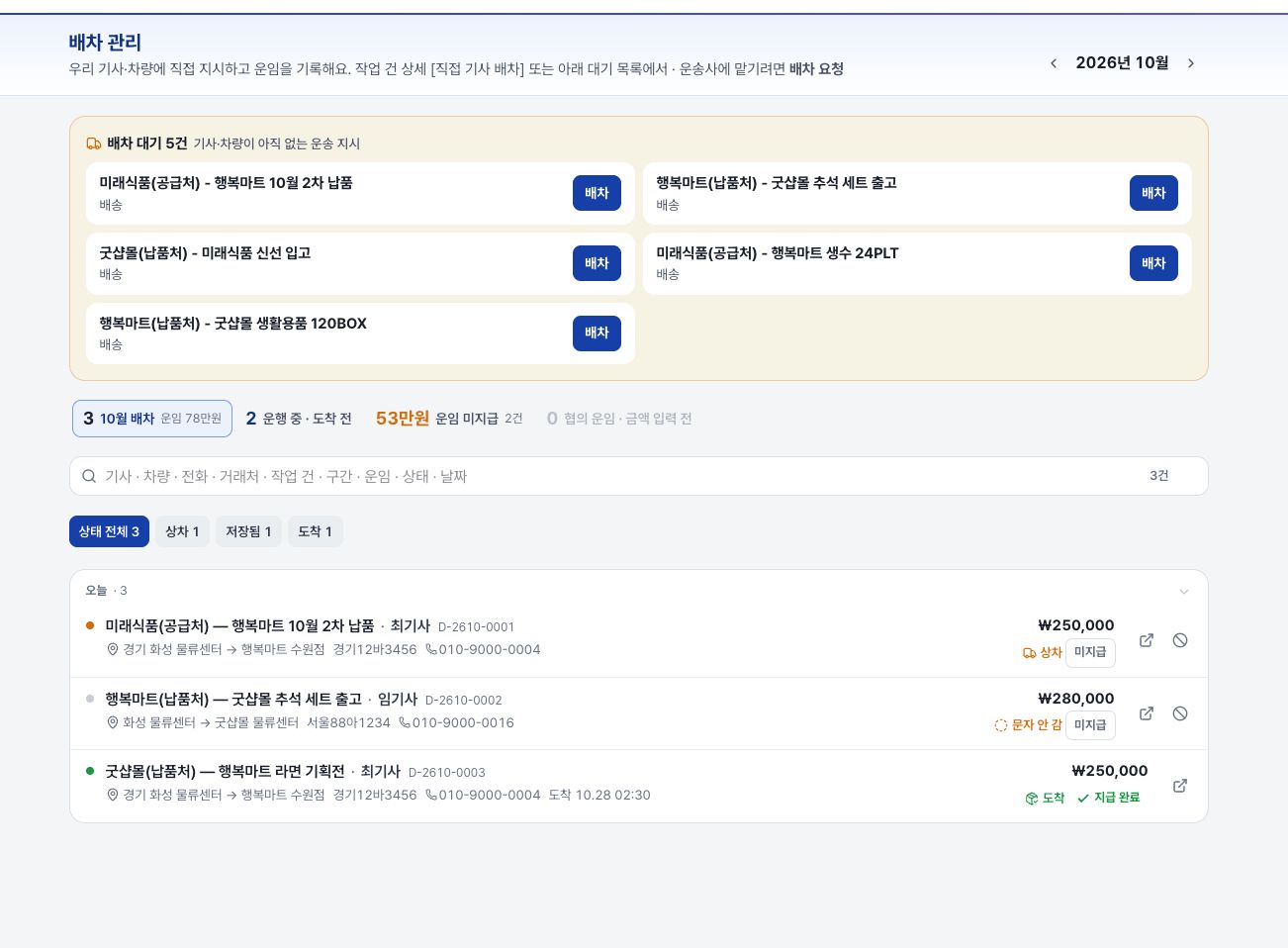
Task: Go to next month arrow
Action: (1191, 63)
